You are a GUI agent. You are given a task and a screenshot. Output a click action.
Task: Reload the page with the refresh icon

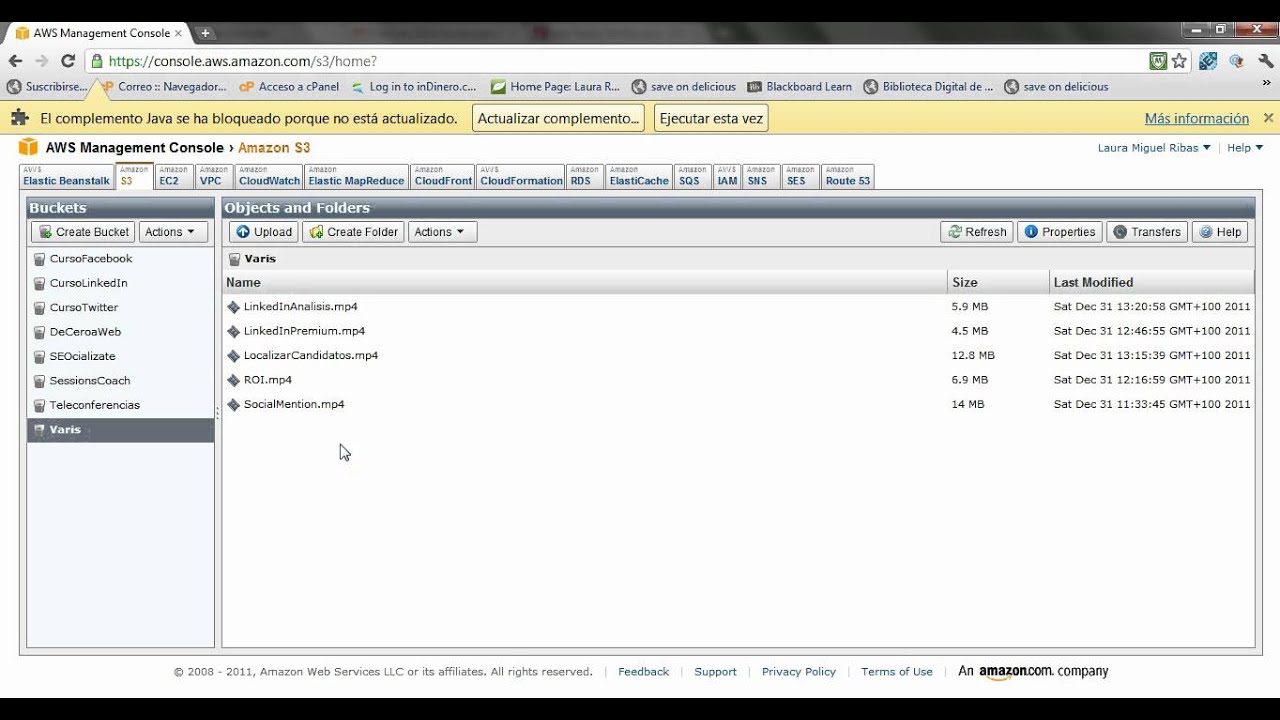(x=68, y=61)
